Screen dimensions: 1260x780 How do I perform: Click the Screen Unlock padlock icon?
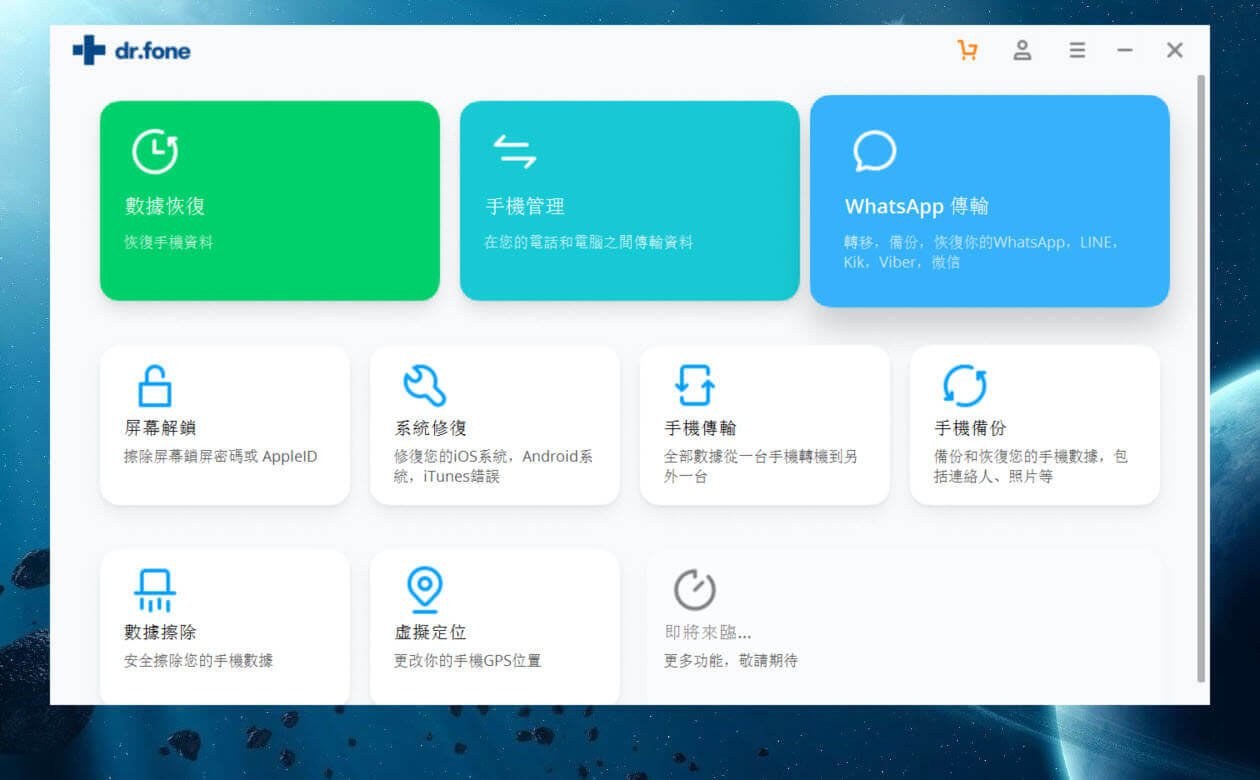155,385
